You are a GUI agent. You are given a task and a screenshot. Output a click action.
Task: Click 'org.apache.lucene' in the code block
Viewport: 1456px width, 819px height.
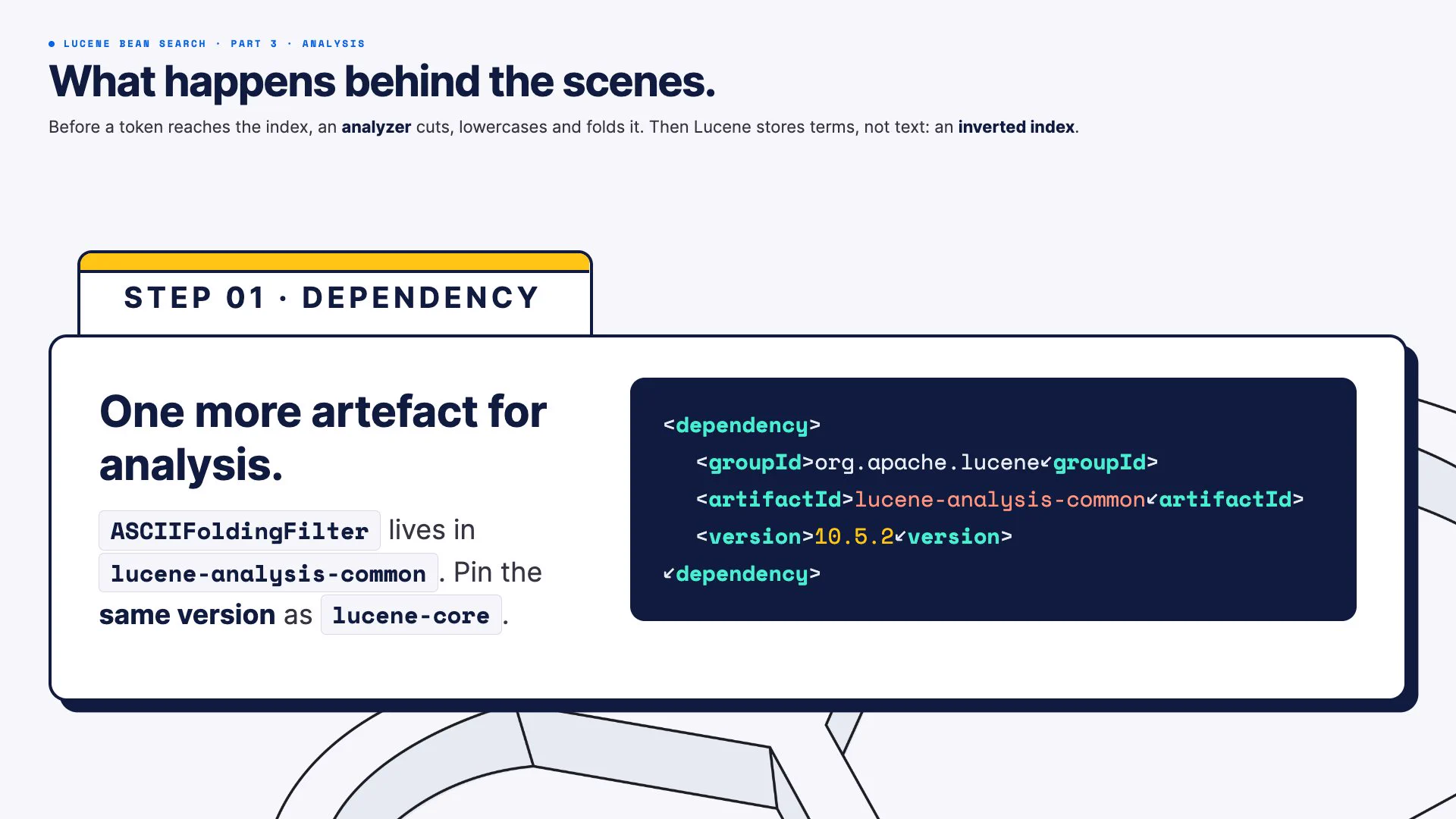(927, 463)
